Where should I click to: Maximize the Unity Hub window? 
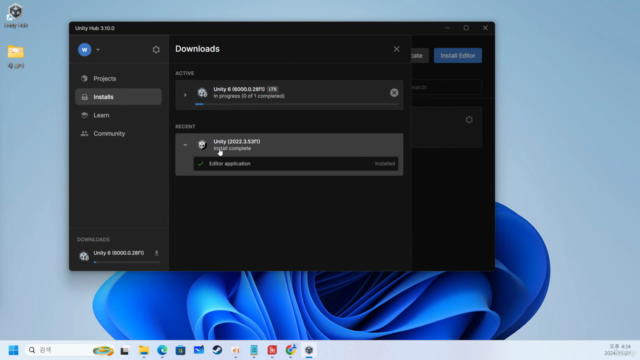[466, 28]
